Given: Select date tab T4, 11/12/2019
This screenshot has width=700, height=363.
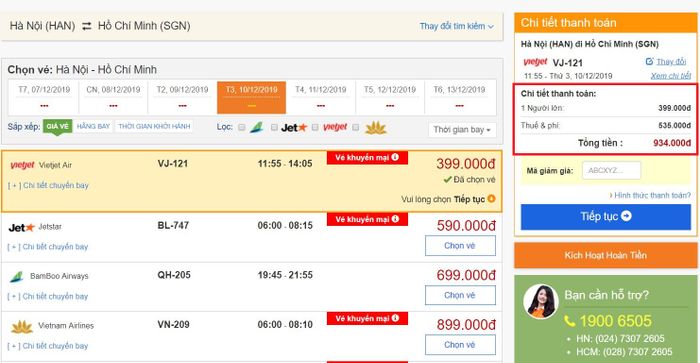Looking at the screenshot, I should pos(321,97).
